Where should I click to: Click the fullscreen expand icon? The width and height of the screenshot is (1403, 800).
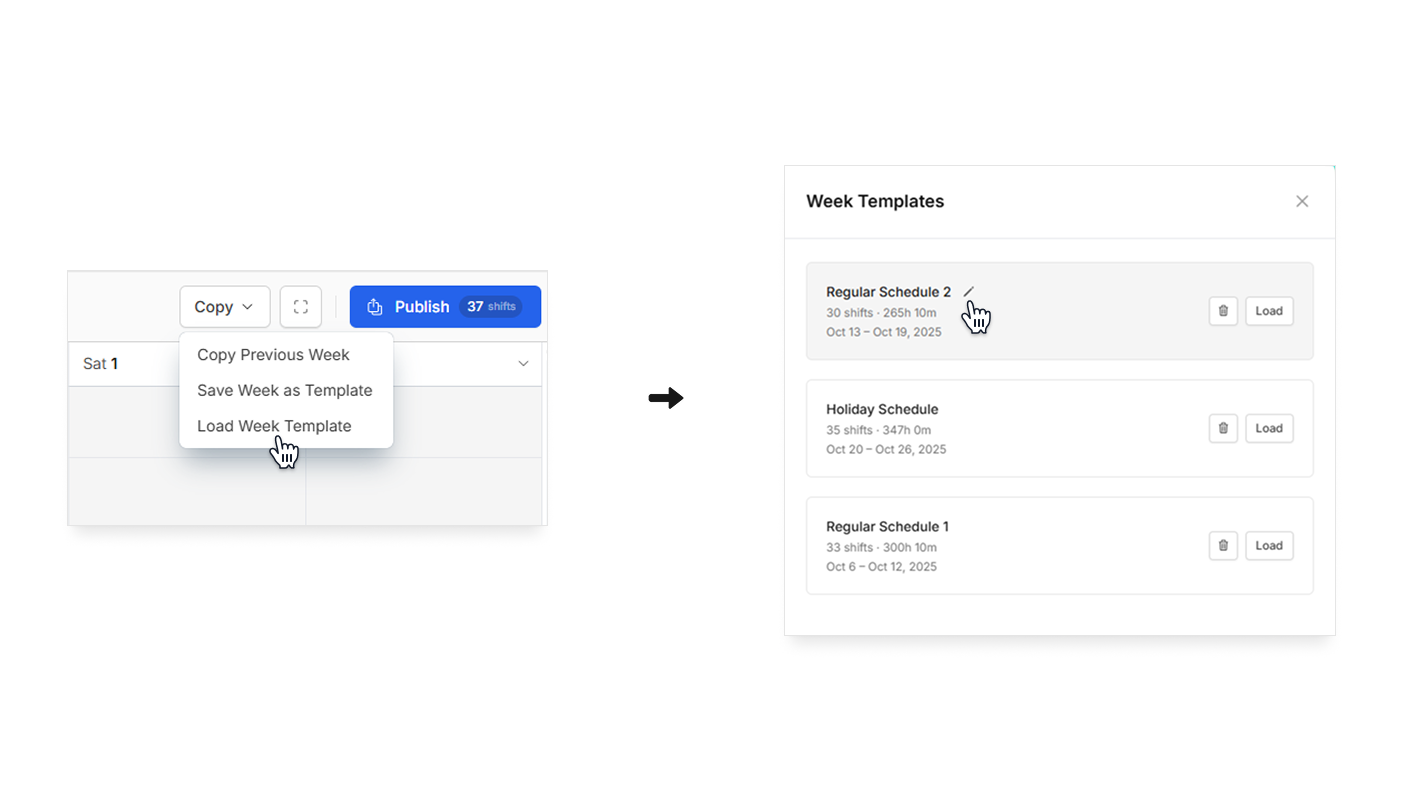click(x=301, y=307)
